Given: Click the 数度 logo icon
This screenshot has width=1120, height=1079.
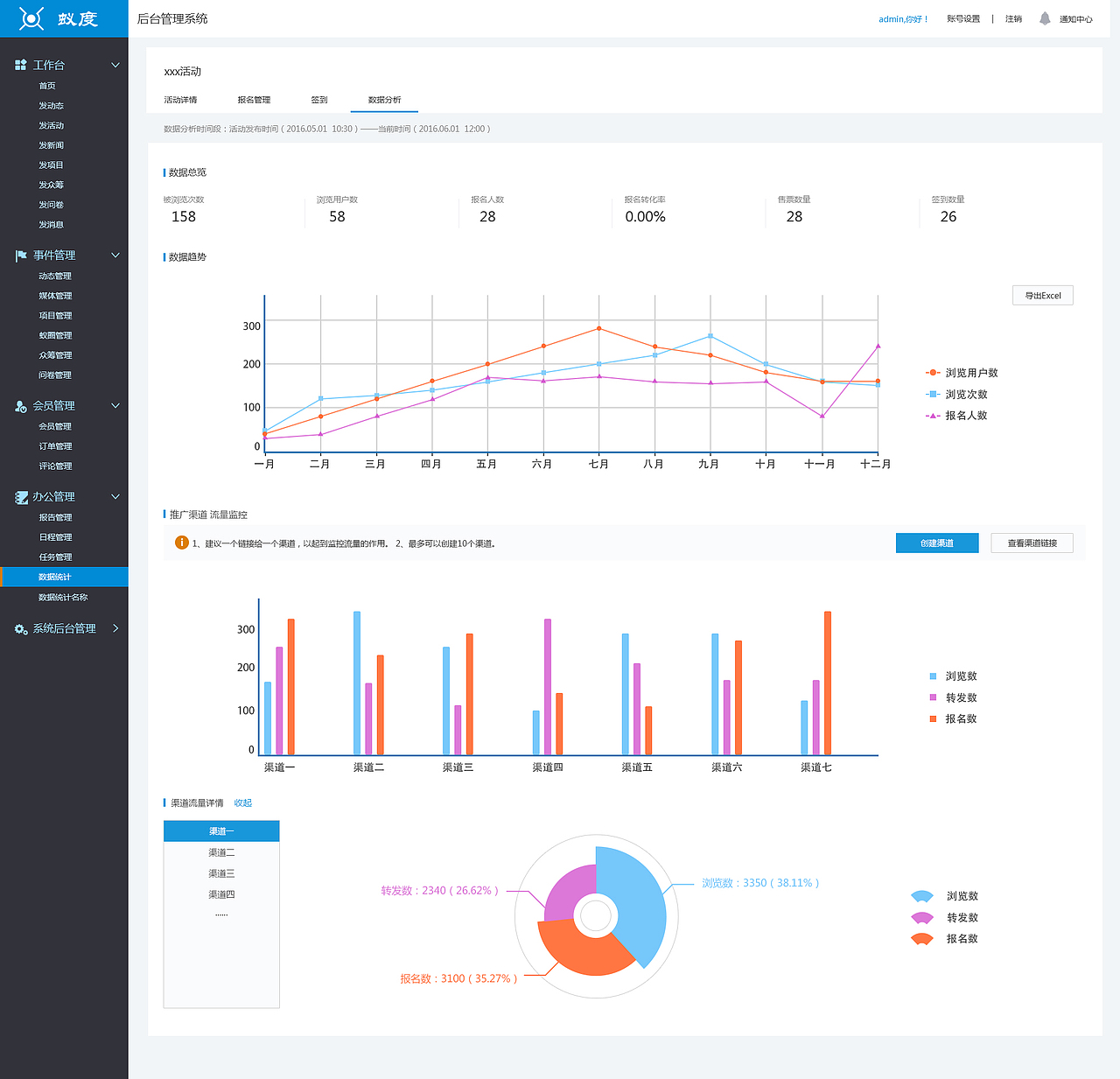Looking at the screenshot, I should (31, 18).
